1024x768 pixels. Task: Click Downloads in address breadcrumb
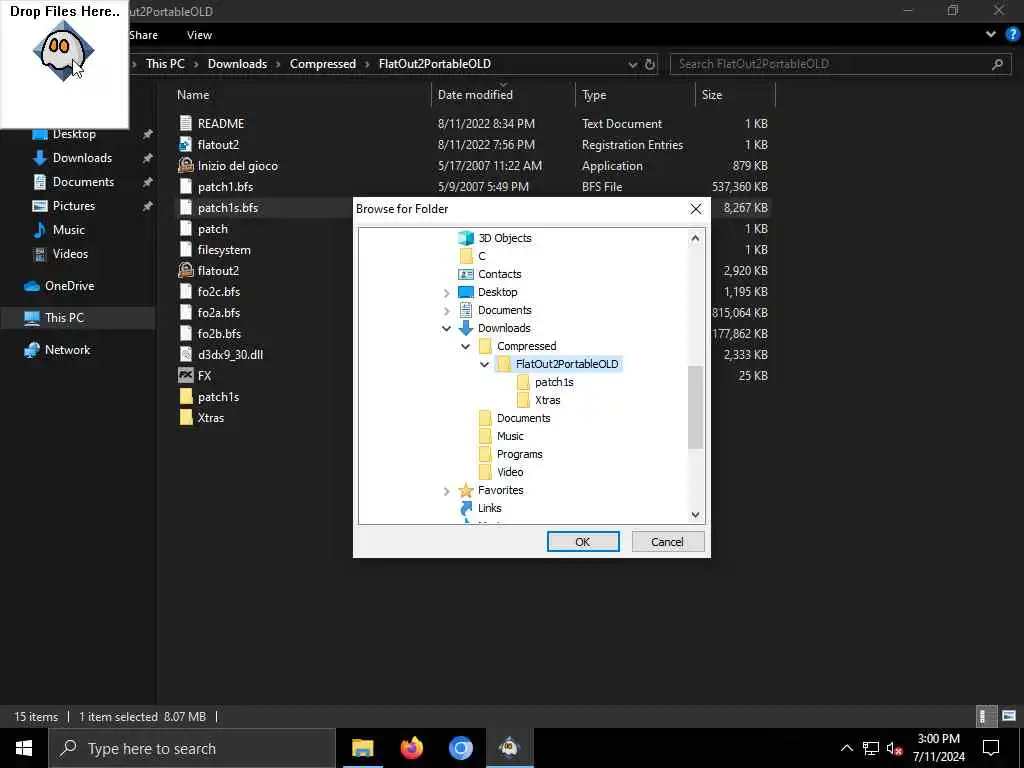237,64
